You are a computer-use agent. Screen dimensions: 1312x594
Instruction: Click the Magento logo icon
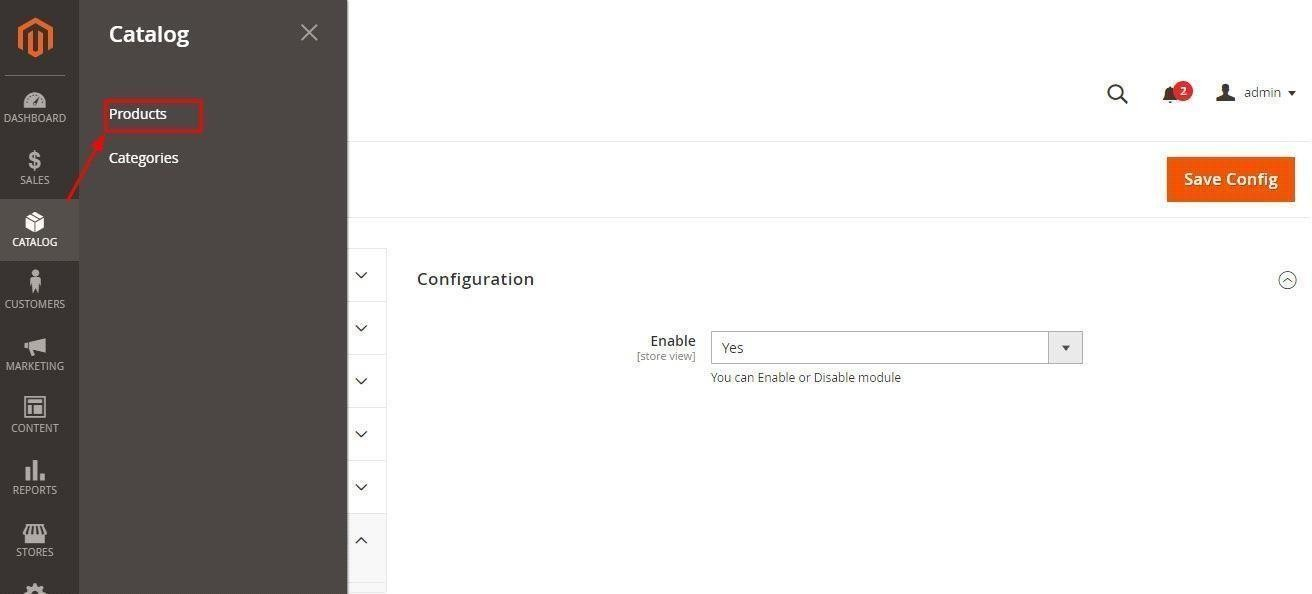tap(35, 38)
